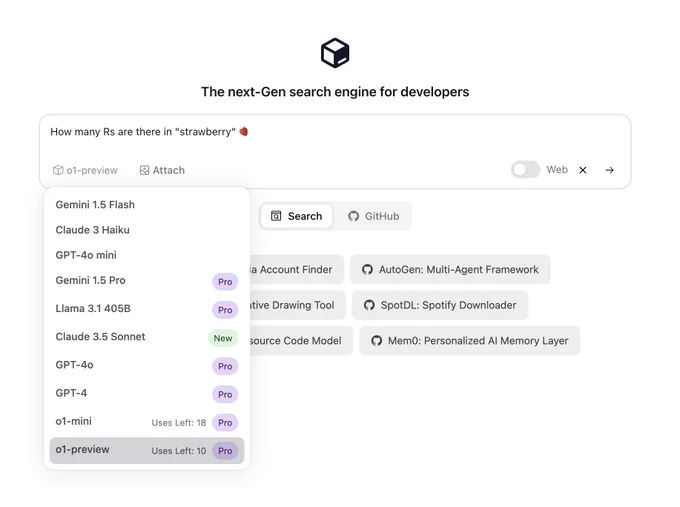Toggle the Web search switch
The image size is (680, 507).
[x=525, y=170]
